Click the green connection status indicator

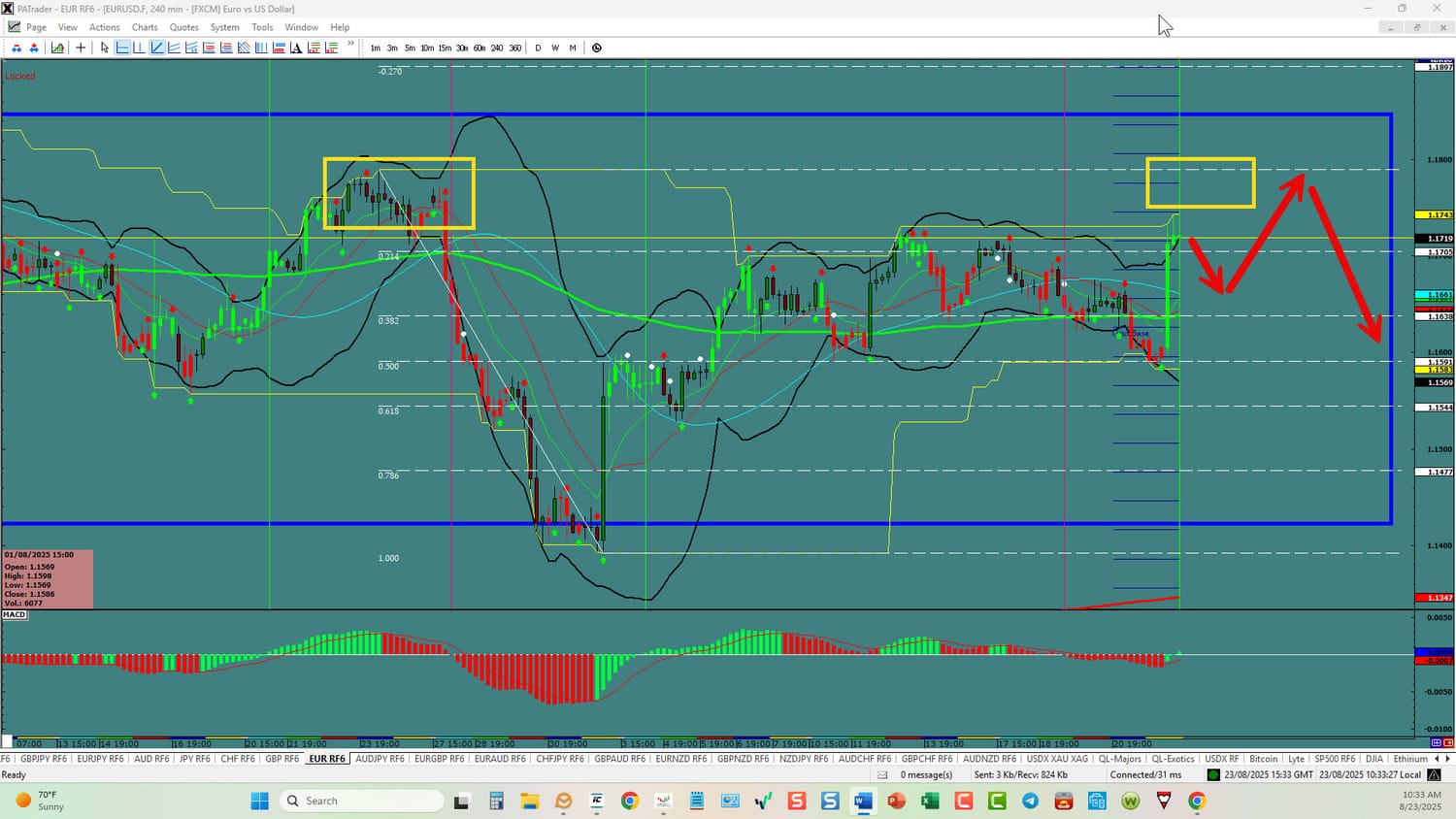click(1213, 774)
